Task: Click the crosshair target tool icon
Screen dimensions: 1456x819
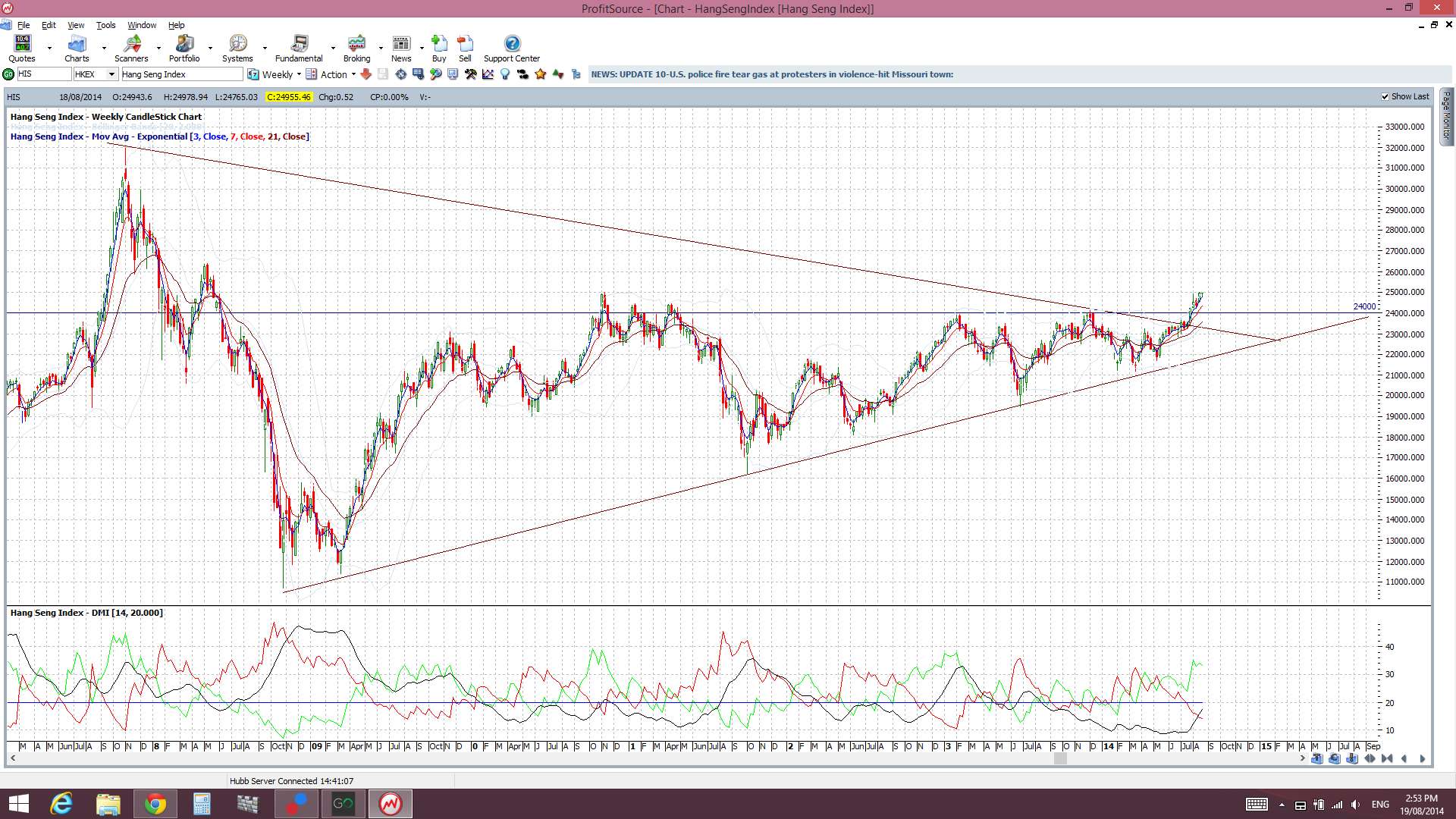Action: point(400,74)
